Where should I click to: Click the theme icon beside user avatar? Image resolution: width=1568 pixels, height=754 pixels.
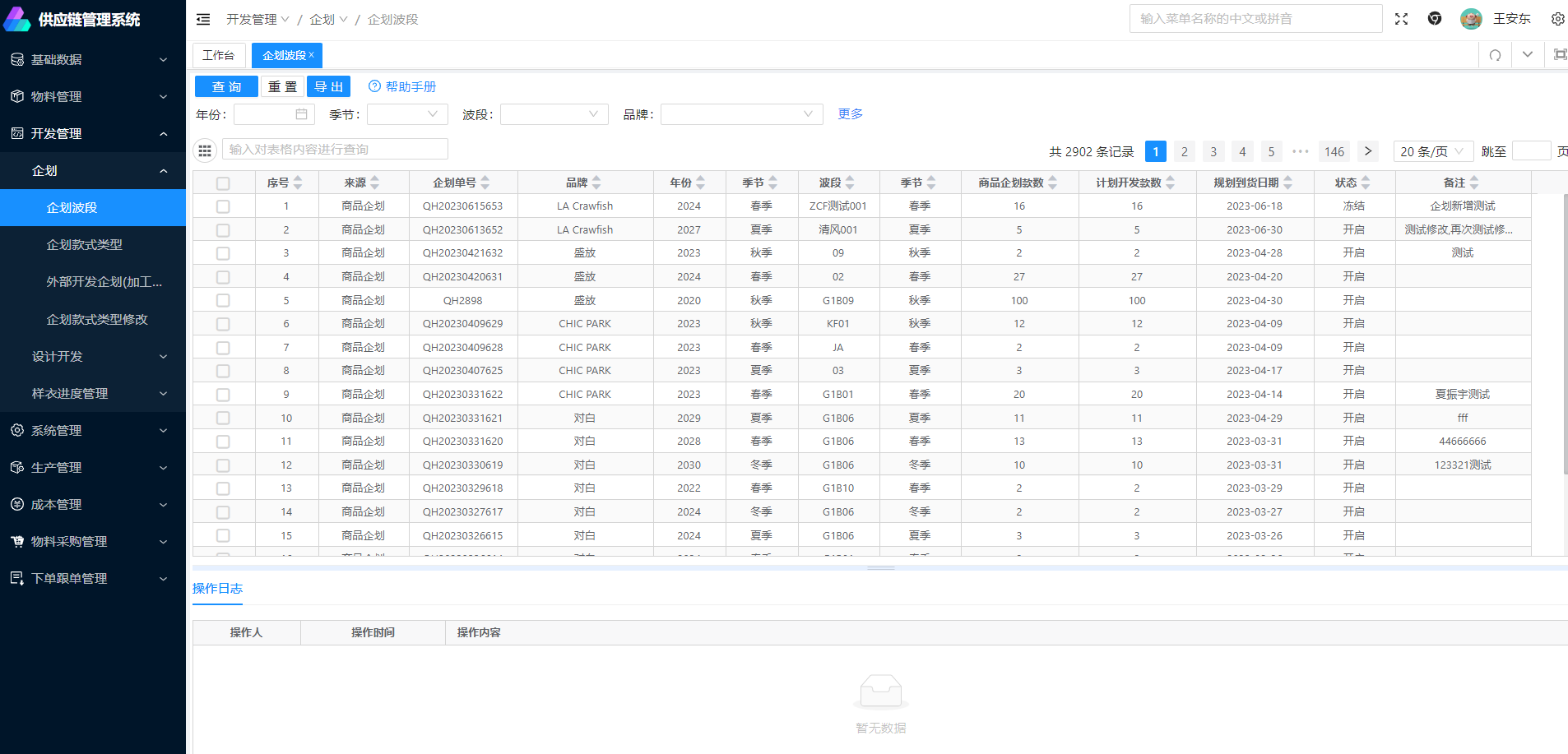click(1435, 19)
